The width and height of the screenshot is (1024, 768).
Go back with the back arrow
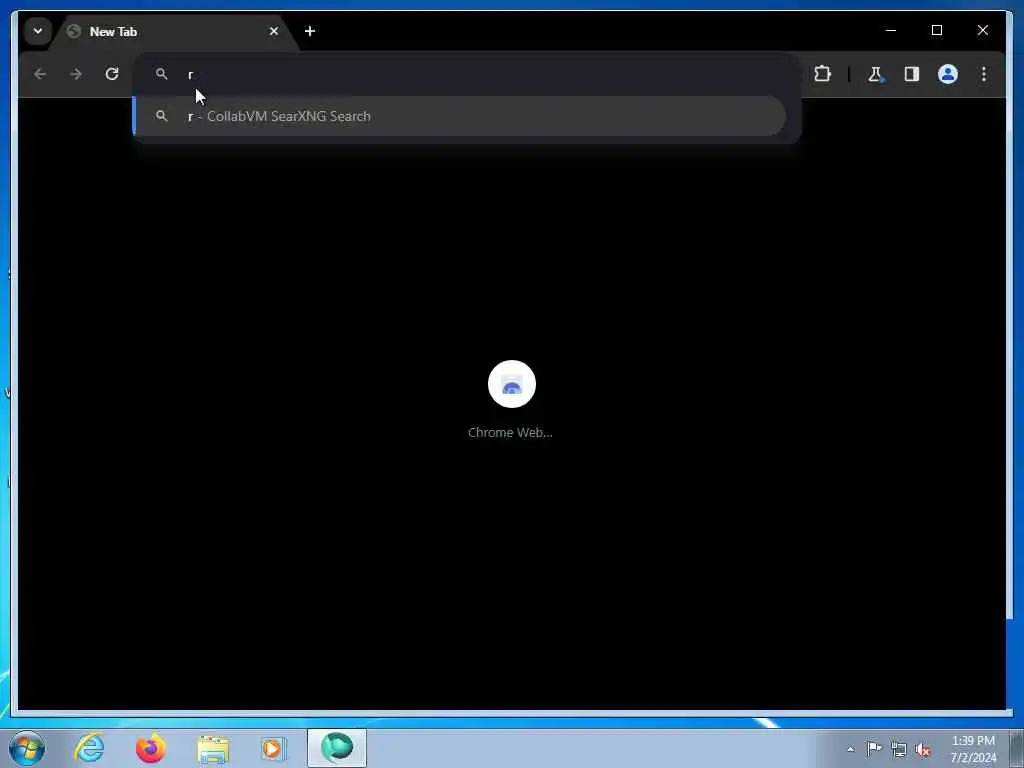coord(40,74)
